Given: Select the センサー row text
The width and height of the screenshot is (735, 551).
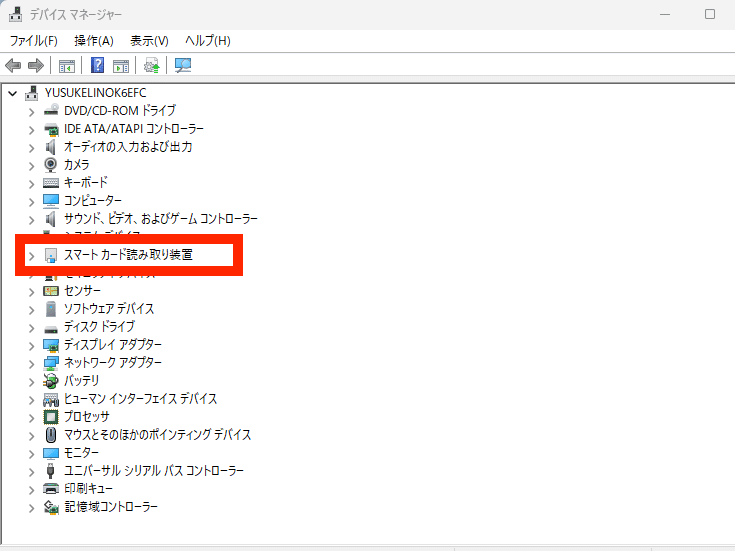Looking at the screenshot, I should coord(82,291).
